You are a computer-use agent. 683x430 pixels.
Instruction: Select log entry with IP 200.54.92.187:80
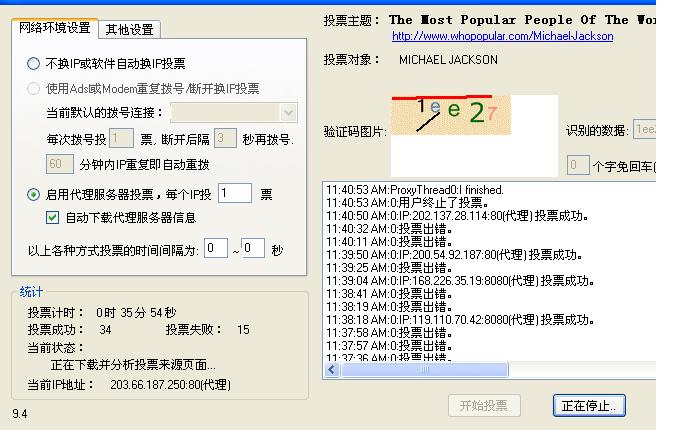(x=454, y=254)
